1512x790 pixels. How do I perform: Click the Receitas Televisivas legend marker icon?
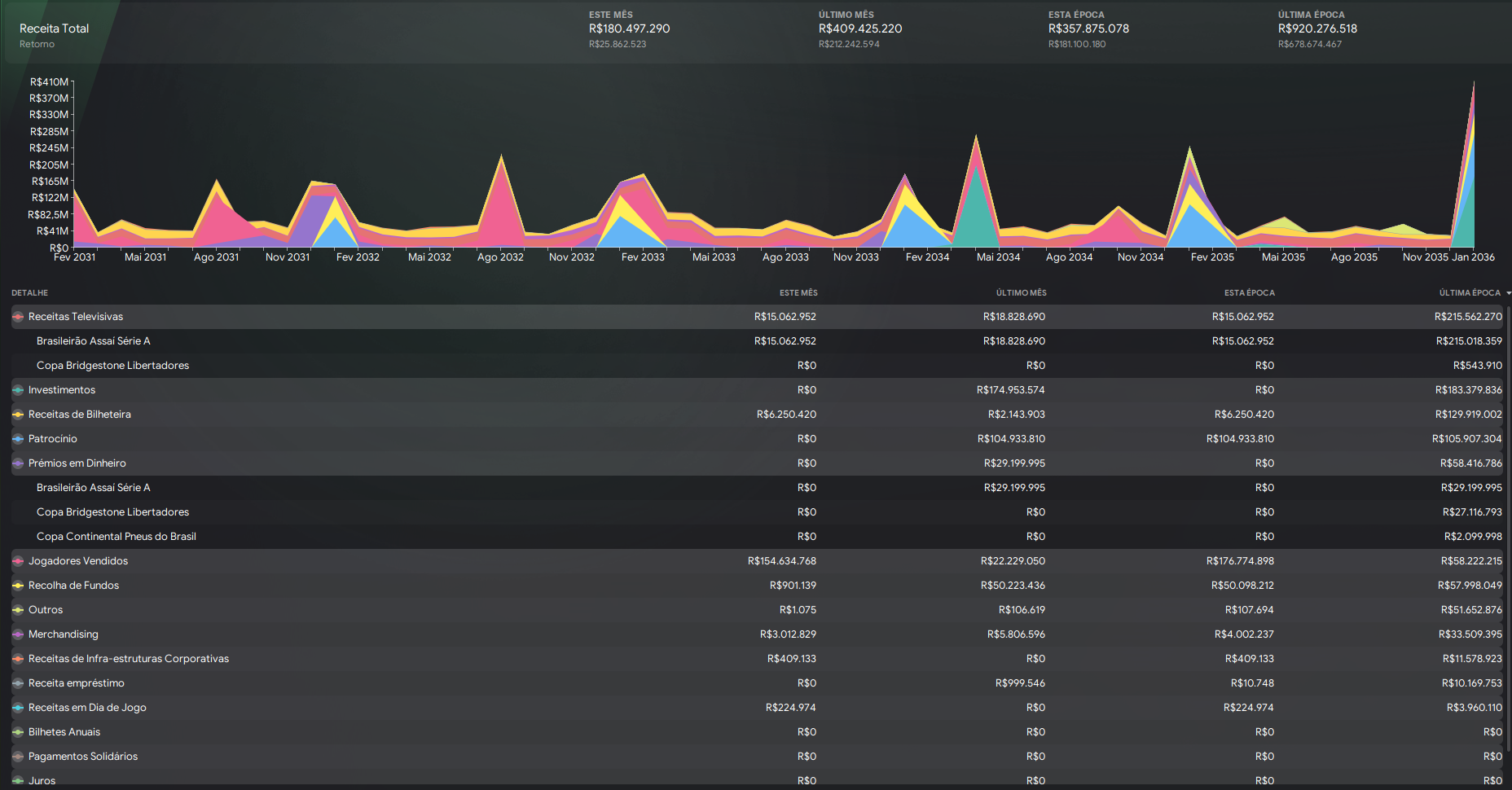coord(18,317)
